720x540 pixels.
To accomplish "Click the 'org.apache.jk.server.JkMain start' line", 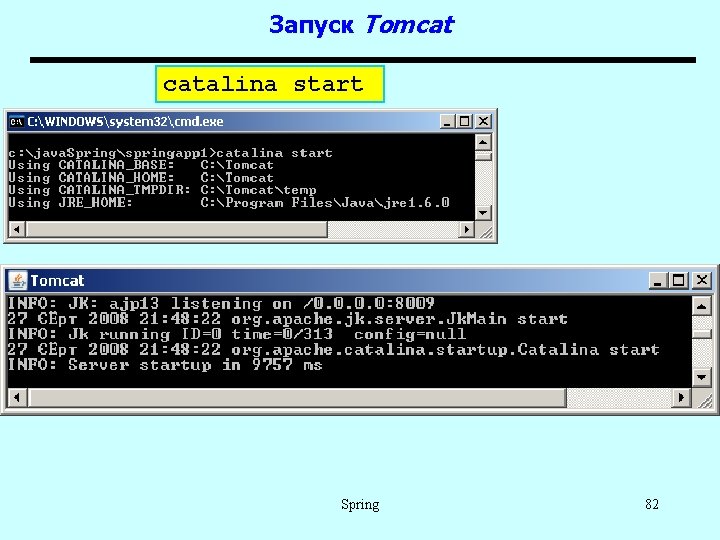I will click(287, 319).
